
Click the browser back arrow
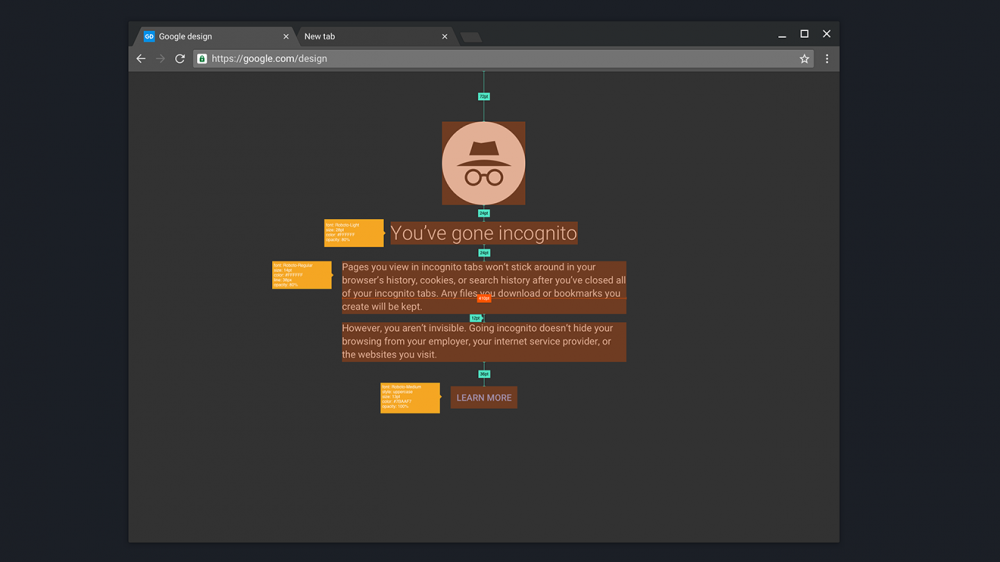click(141, 59)
